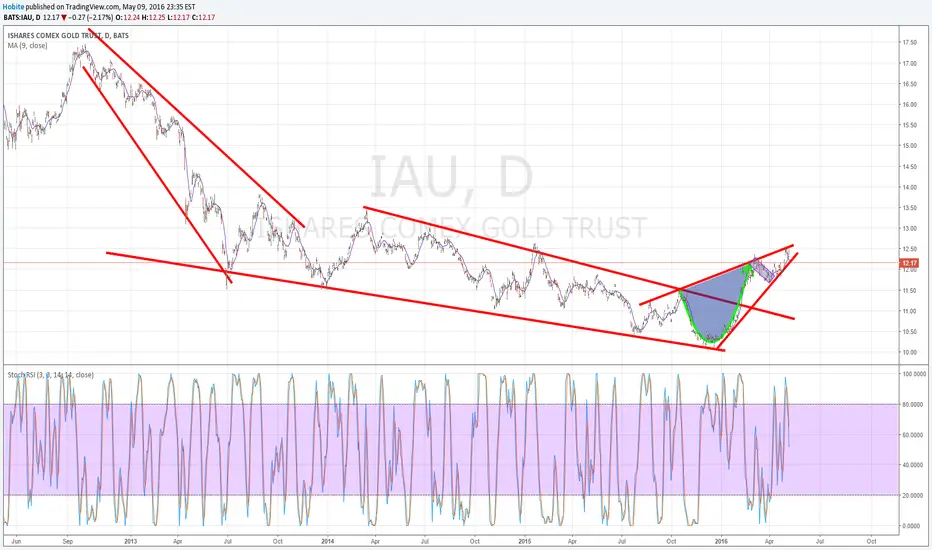Click the Sep label on time axis
Image resolution: width=932 pixels, height=550 pixels.
pos(68,542)
